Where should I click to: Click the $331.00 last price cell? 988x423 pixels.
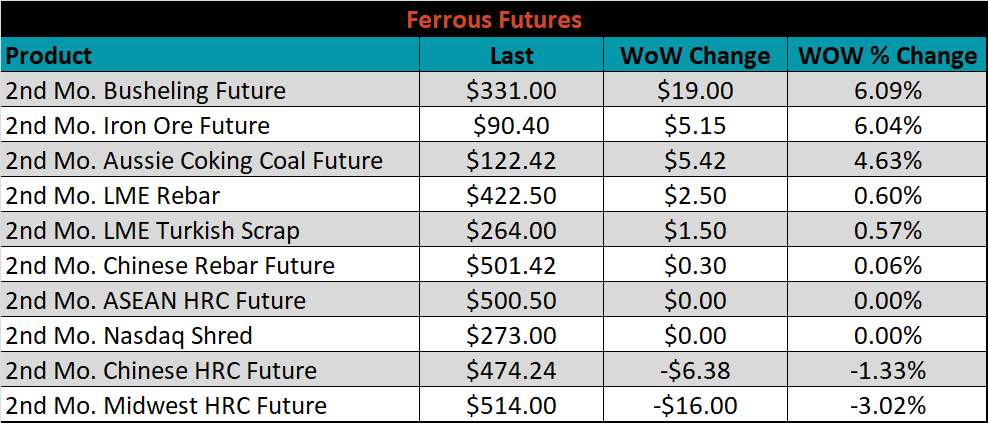tap(512, 90)
